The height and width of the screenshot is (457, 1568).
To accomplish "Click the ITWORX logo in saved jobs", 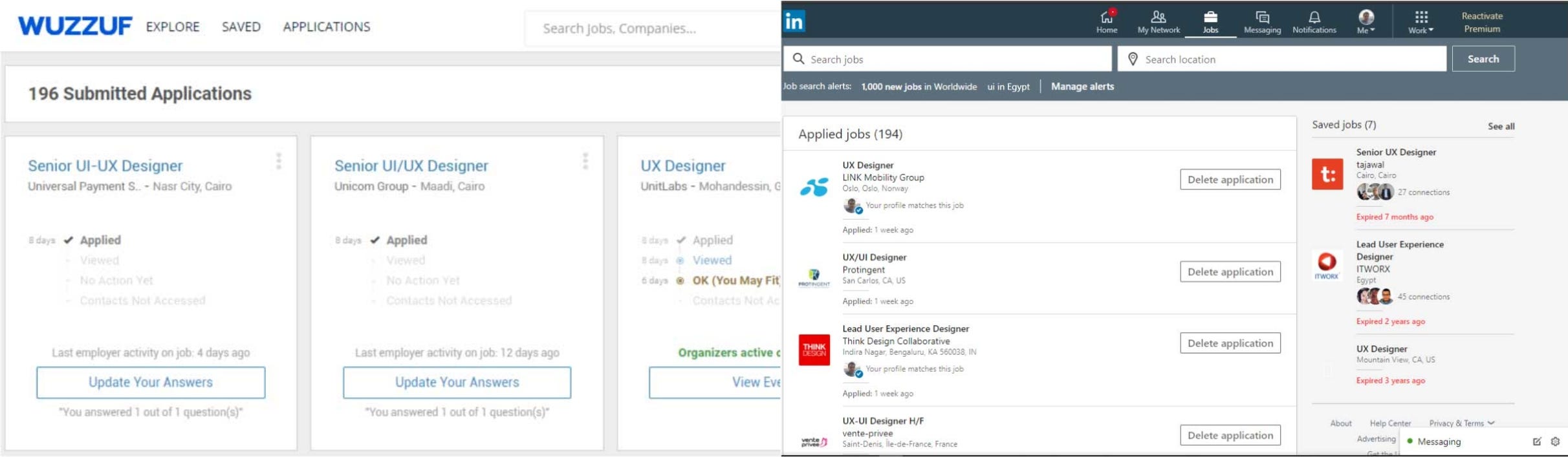I will point(1327,266).
